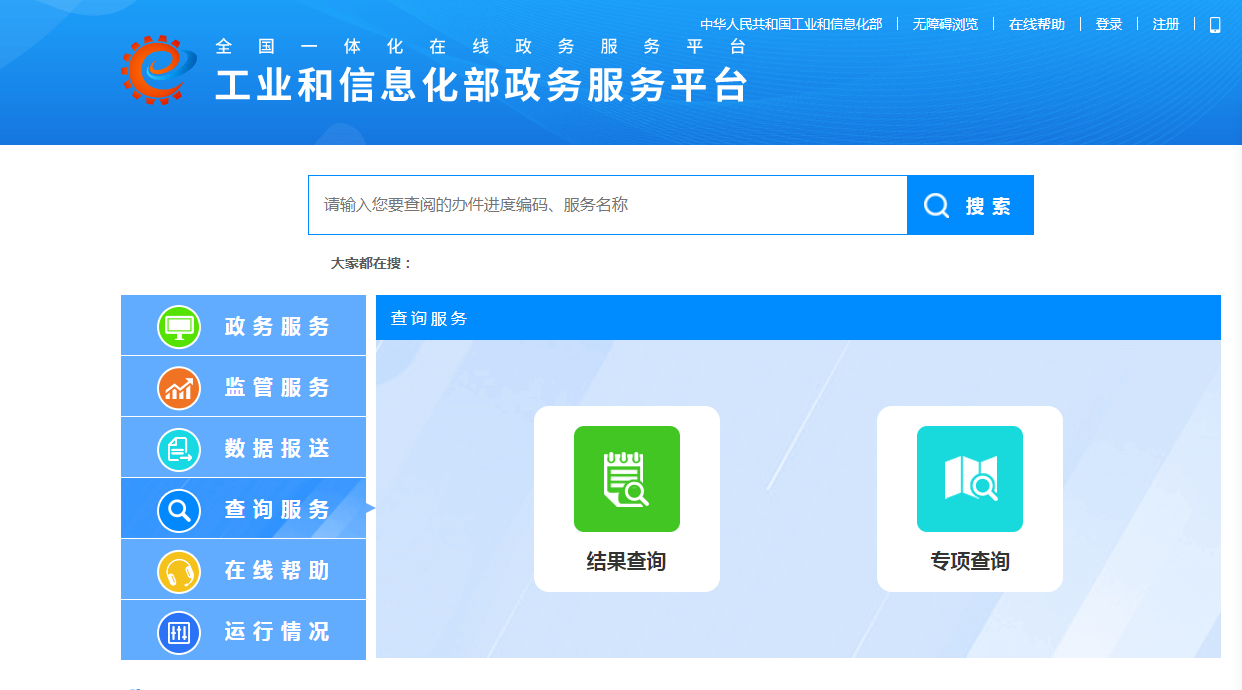Click the magnifier icon in search button
Viewport: 1242px width, 690px height.
[937, 206]
